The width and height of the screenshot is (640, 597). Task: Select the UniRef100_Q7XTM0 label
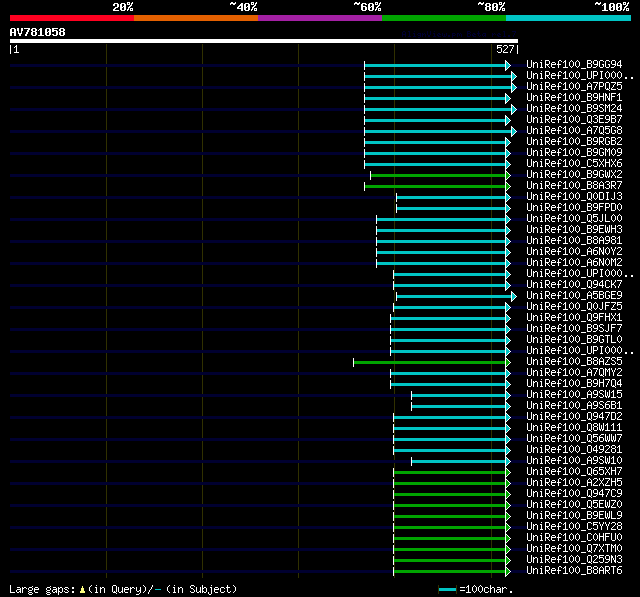(x=574, y=549)
